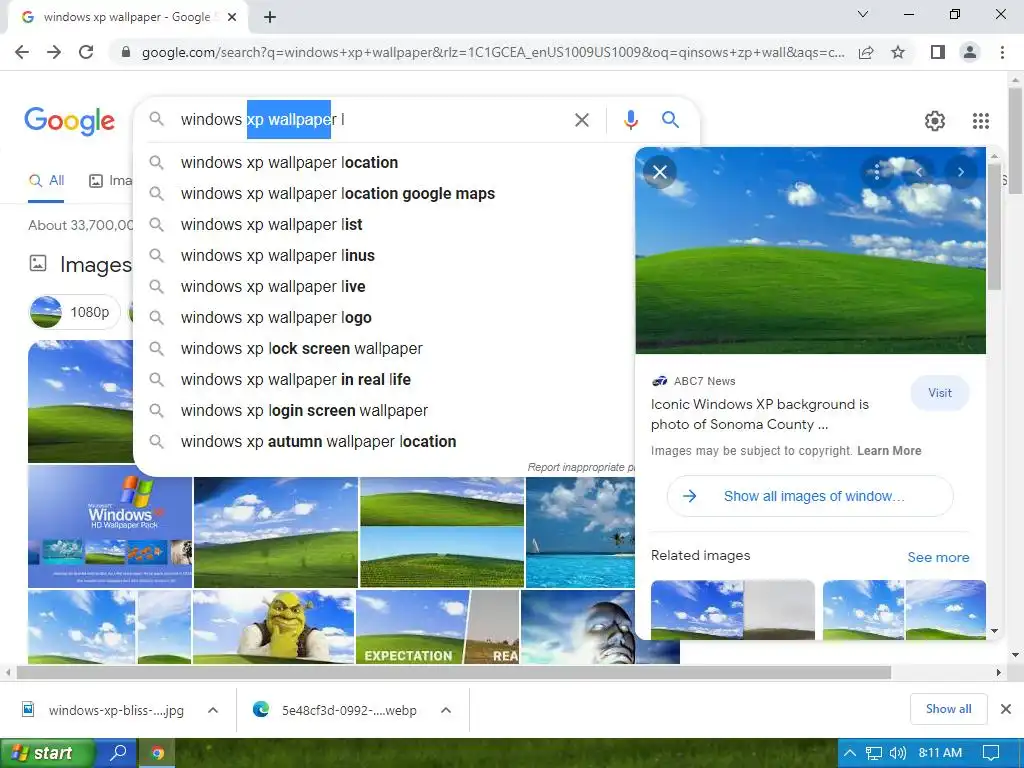This screenshot has height=768, width=1024.
Task: Close the image preview panel
Action: [660, 172]
